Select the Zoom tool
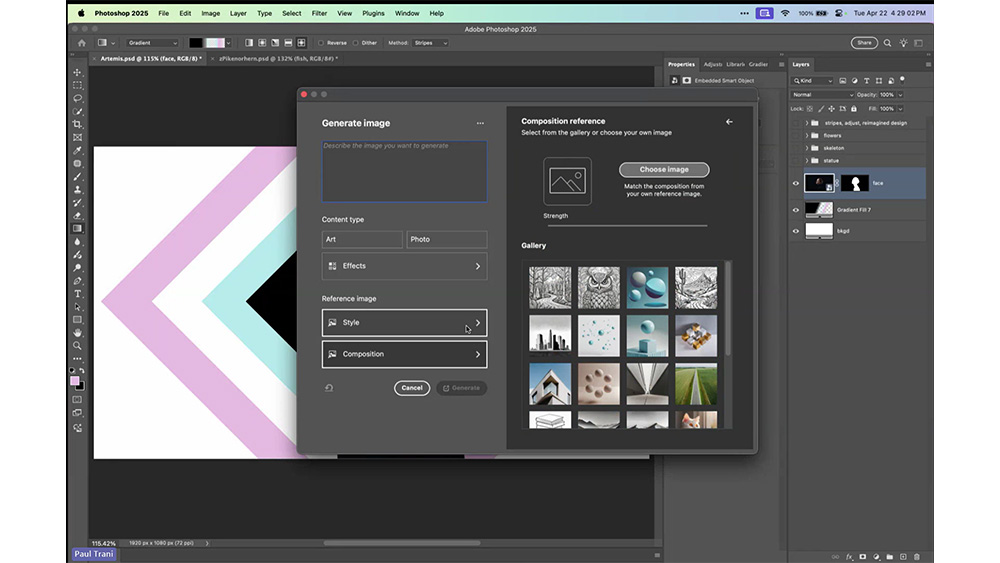The image size is (1000, 563). pos(77,346)
